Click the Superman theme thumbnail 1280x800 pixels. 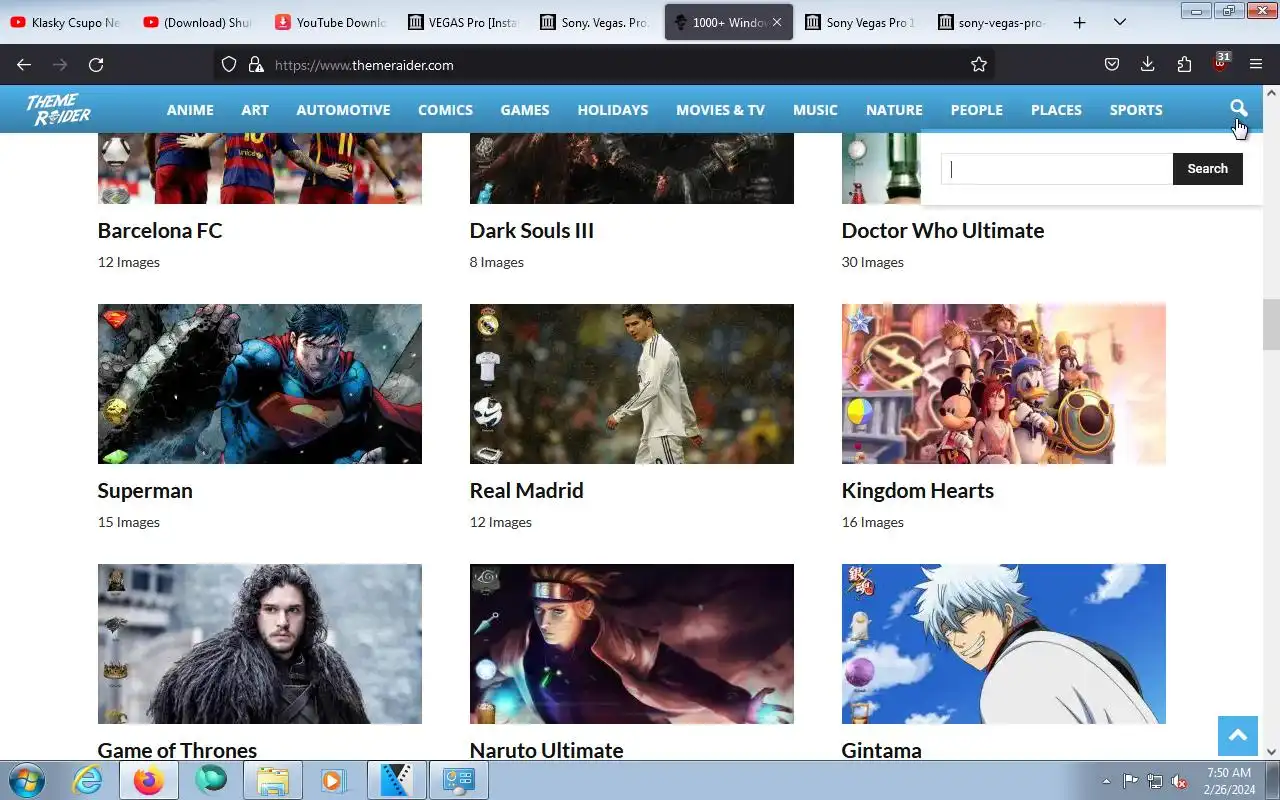[260, 384]
